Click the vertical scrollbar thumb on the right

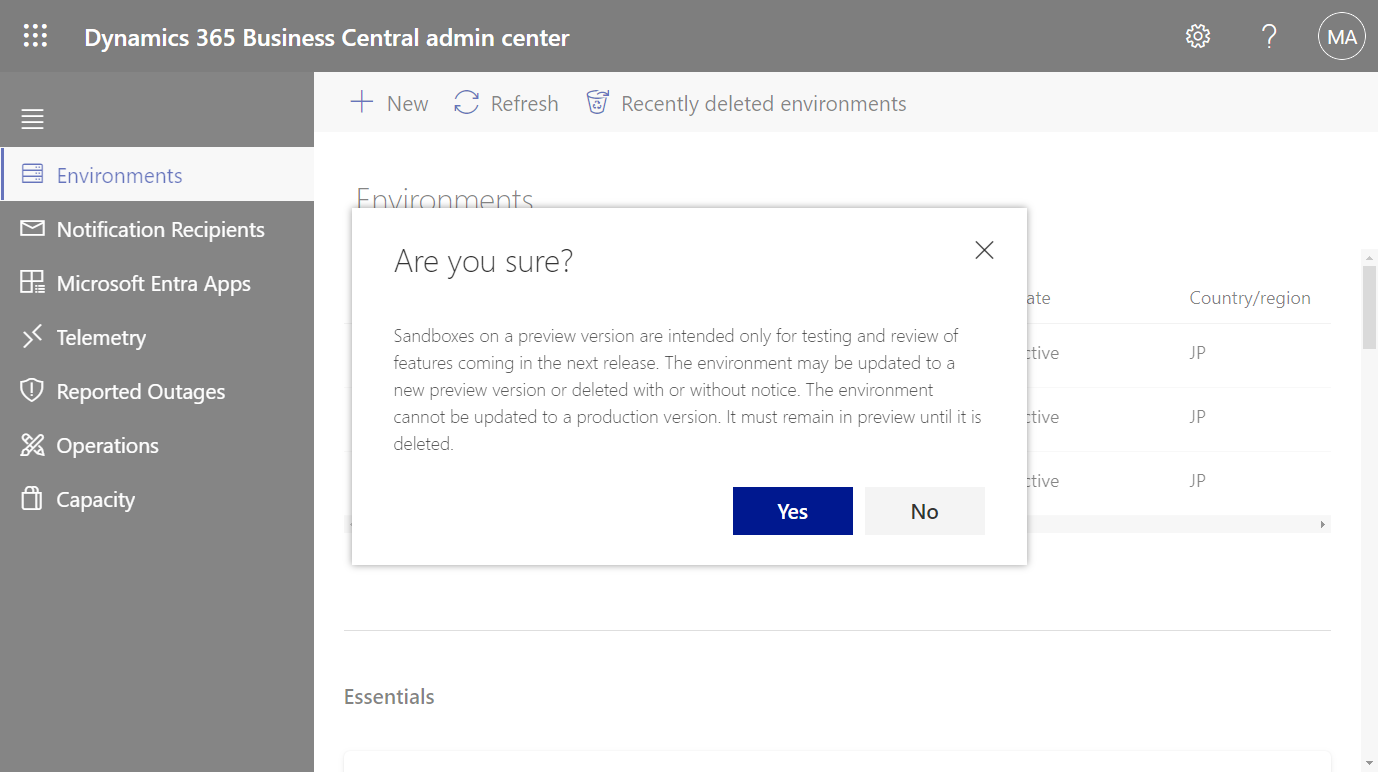[x=1367, y=306]
